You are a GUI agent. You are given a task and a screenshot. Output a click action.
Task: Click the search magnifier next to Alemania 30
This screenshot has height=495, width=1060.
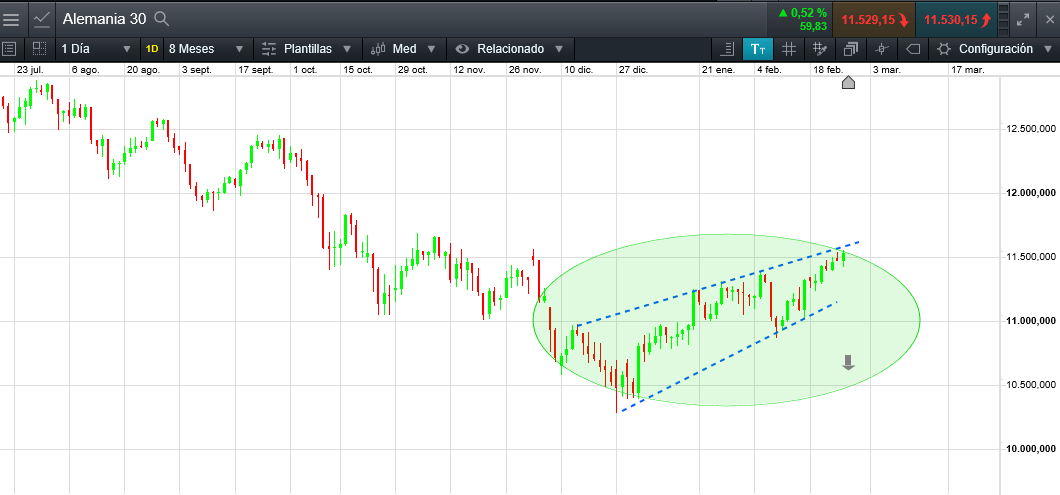[x=162, y=19]
